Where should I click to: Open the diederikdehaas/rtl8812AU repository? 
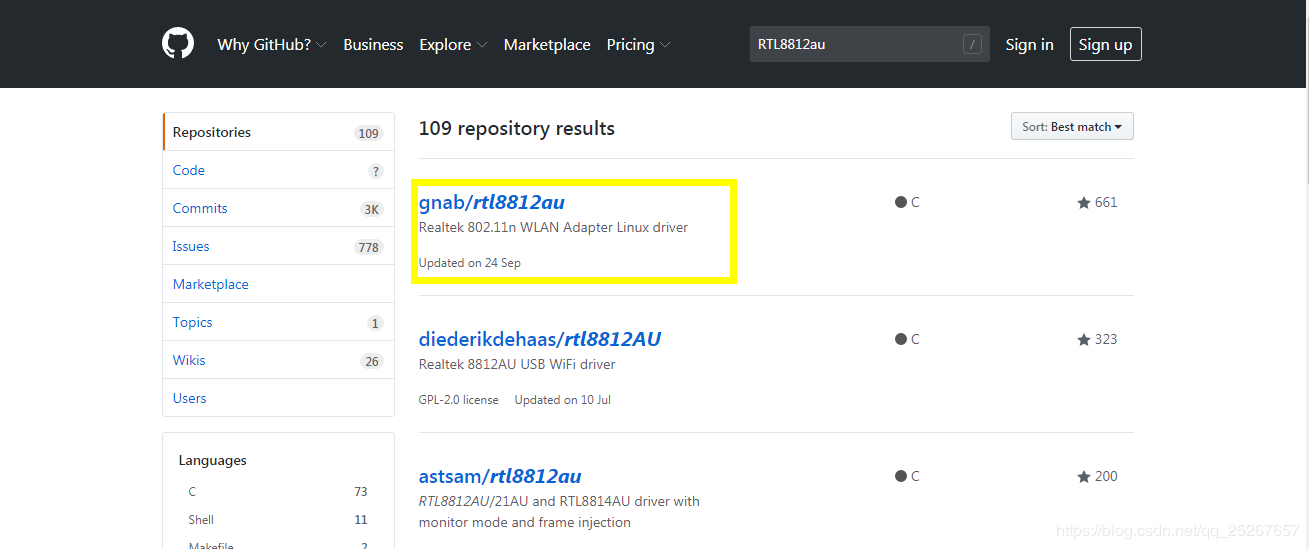[540, 339]
